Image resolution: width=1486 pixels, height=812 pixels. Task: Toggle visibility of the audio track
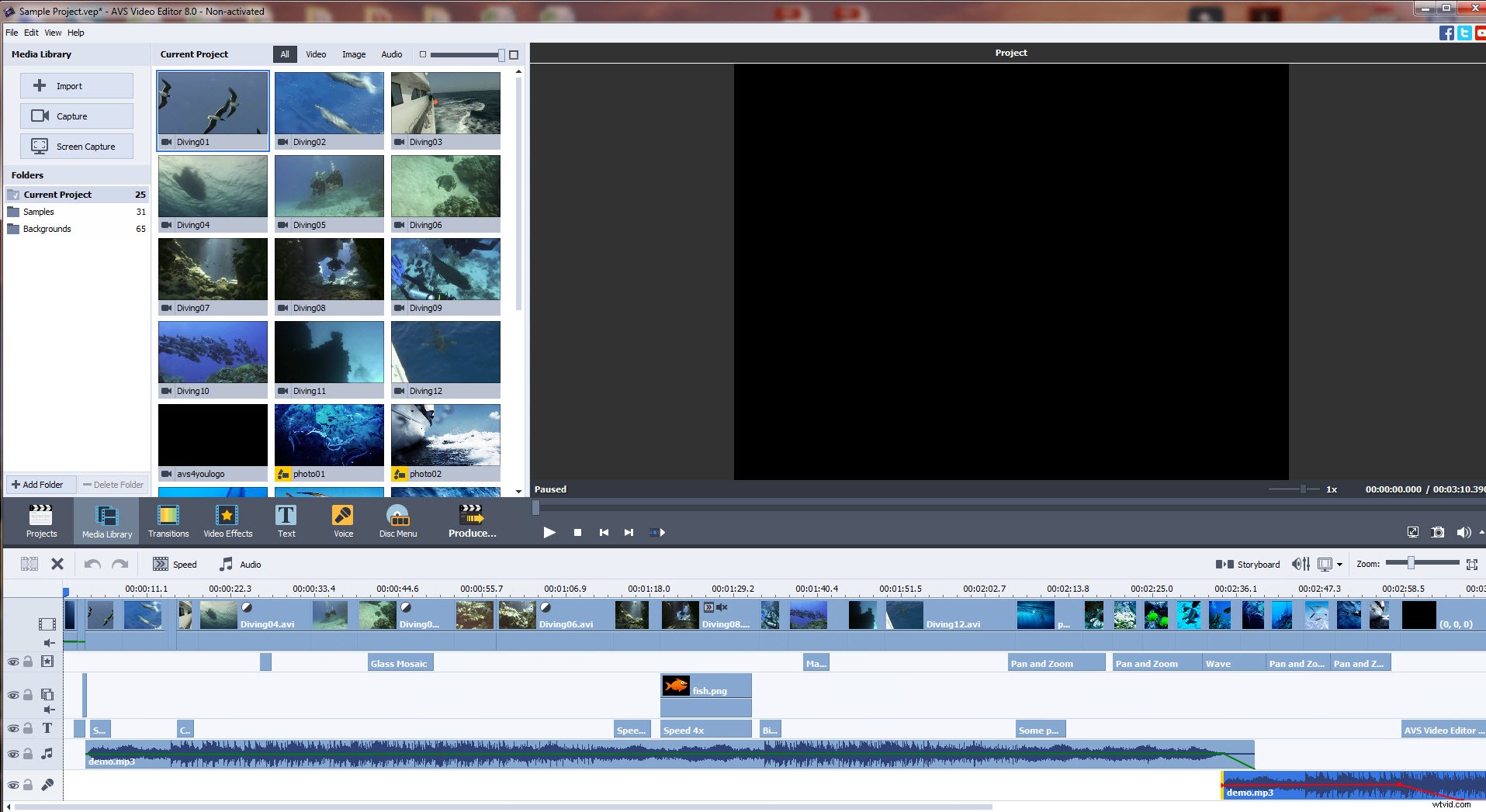pos(12,753)
